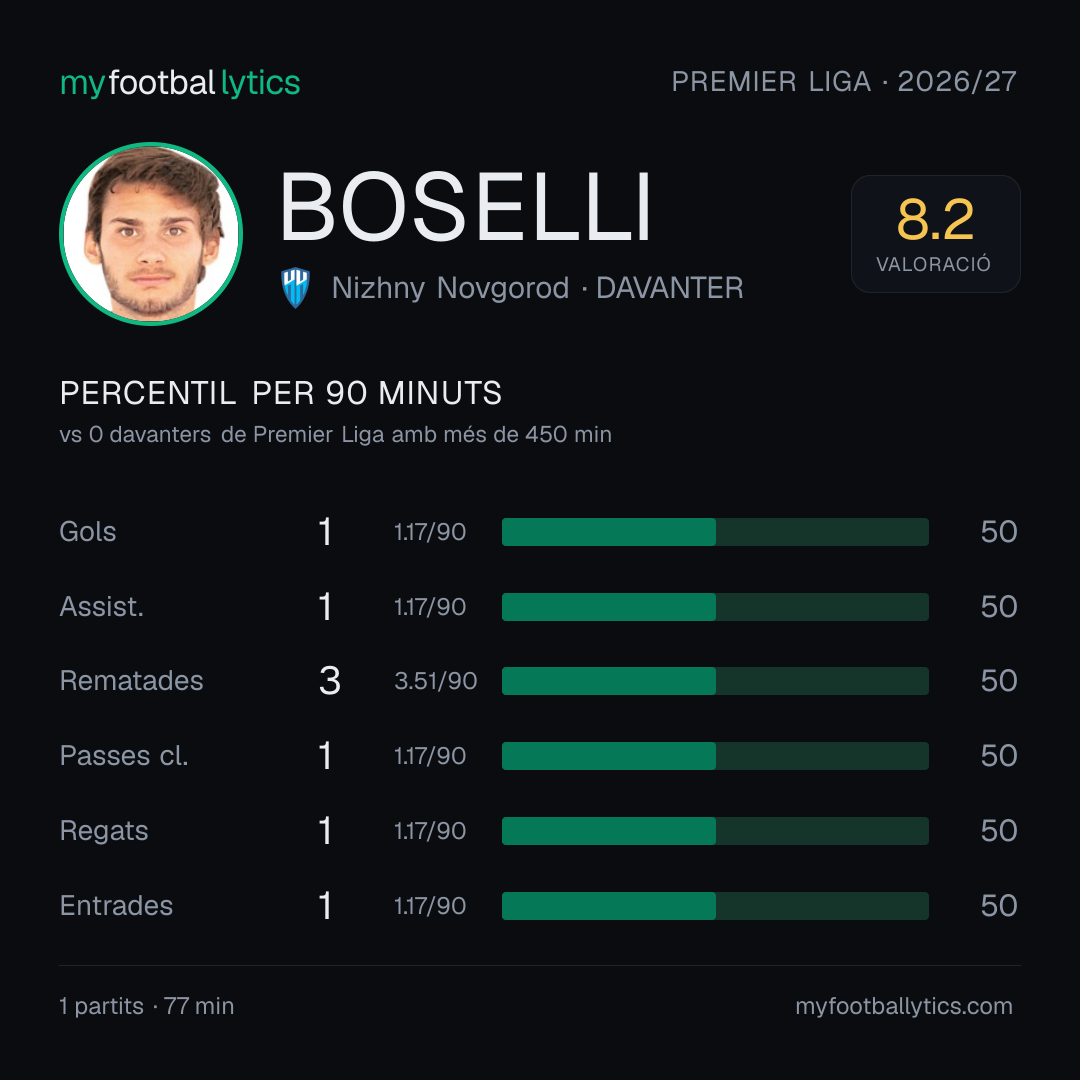
Task: Click the Nizhny Novgorod club crest icon
Action: (295, 288)
